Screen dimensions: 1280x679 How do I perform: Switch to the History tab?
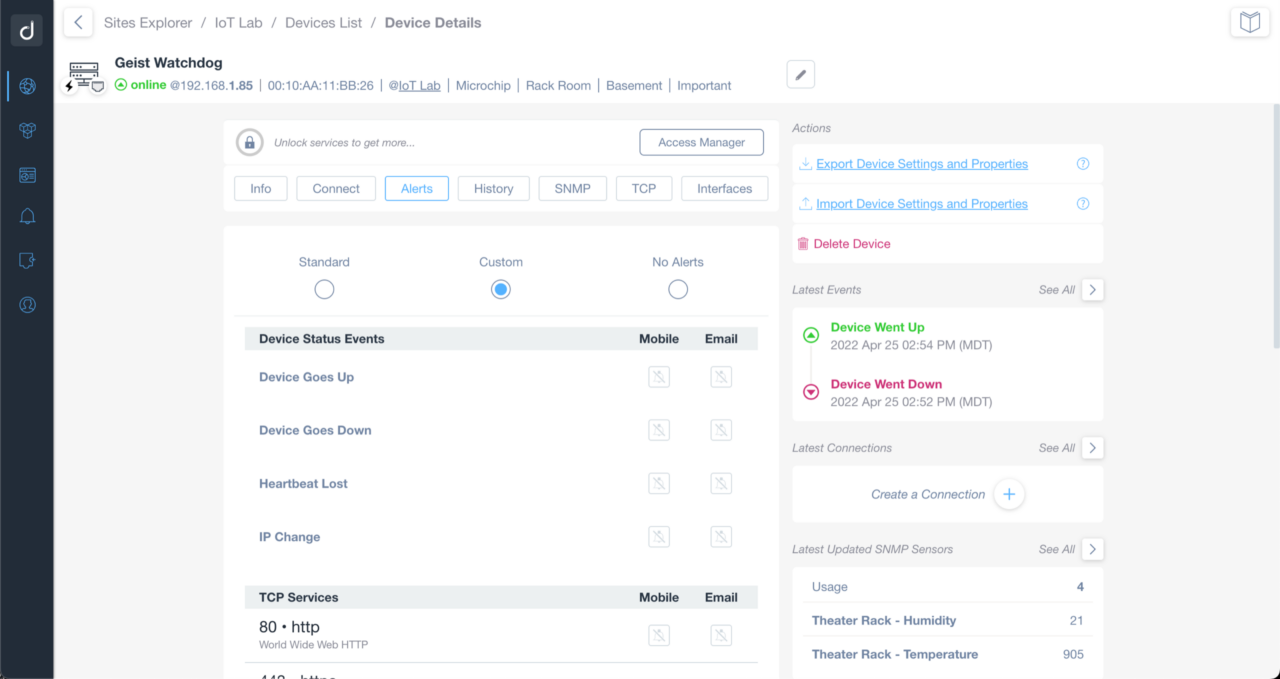coord(493,188)
